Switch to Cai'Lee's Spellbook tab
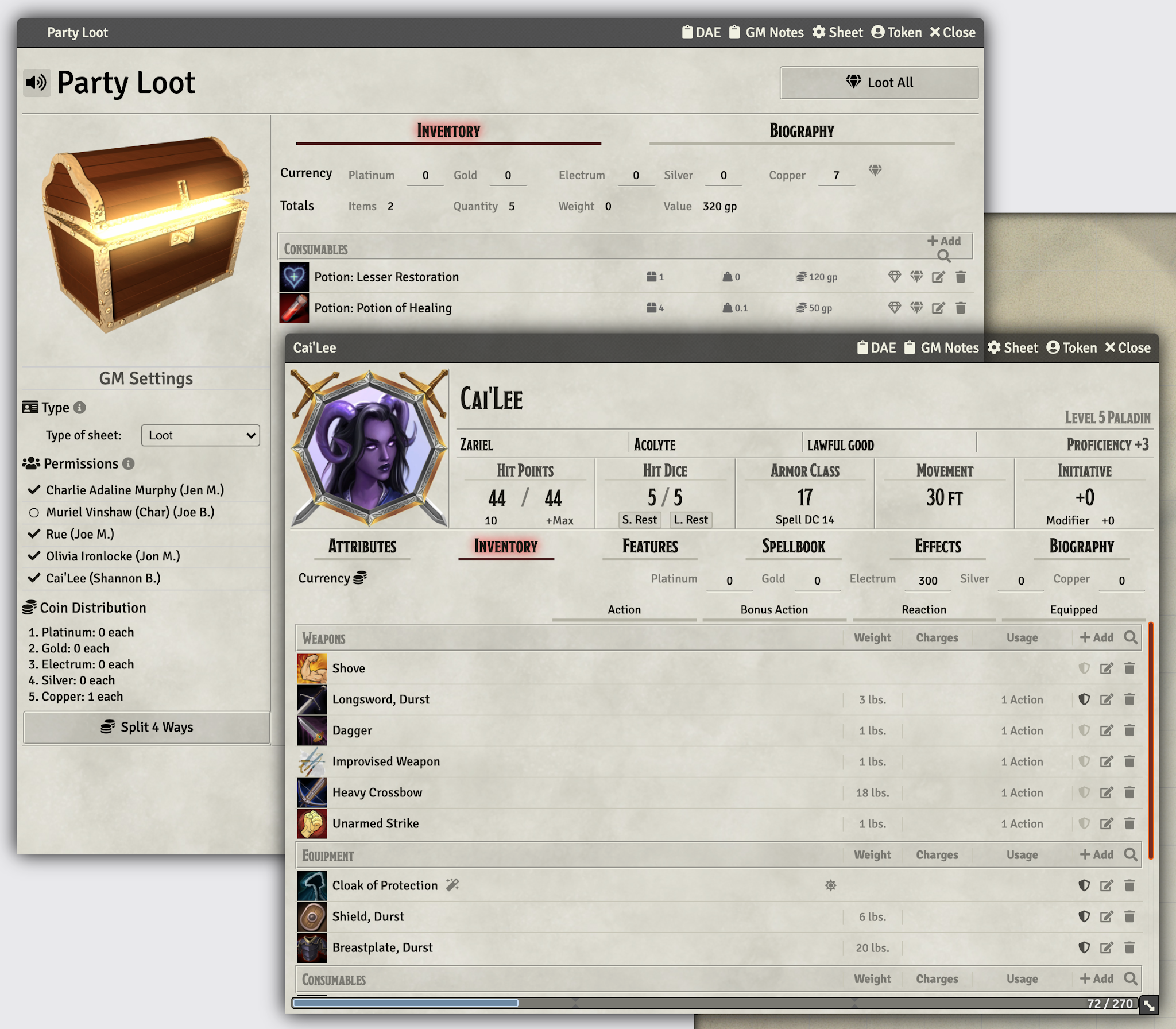 coord(794,546)
